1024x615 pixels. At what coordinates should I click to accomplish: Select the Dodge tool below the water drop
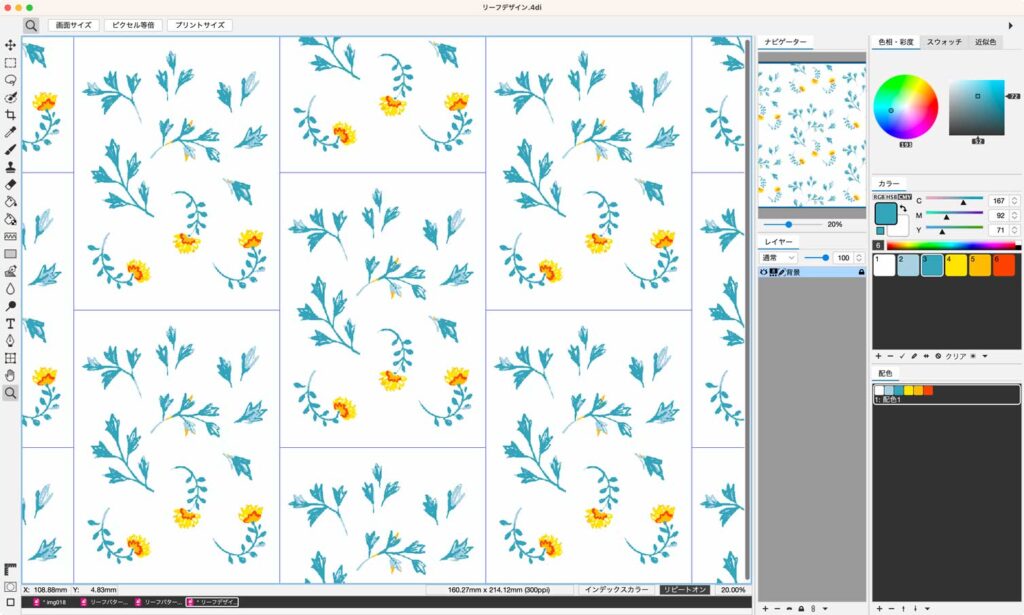click(x=10, y=306)
